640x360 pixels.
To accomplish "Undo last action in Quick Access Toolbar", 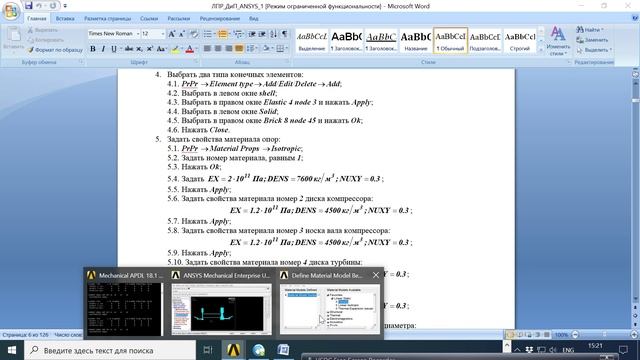I will [x=39, y=6].
